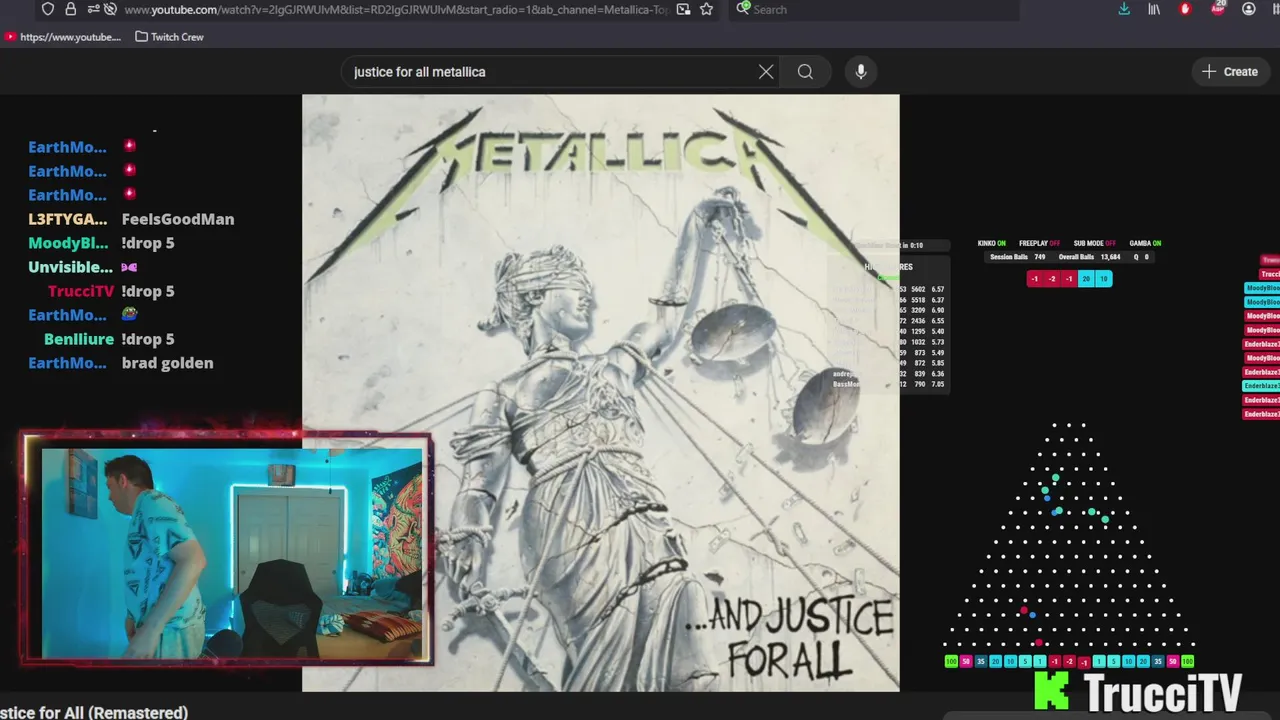
Task: Click the tracking protection shield icon
Action: point(47,9)
